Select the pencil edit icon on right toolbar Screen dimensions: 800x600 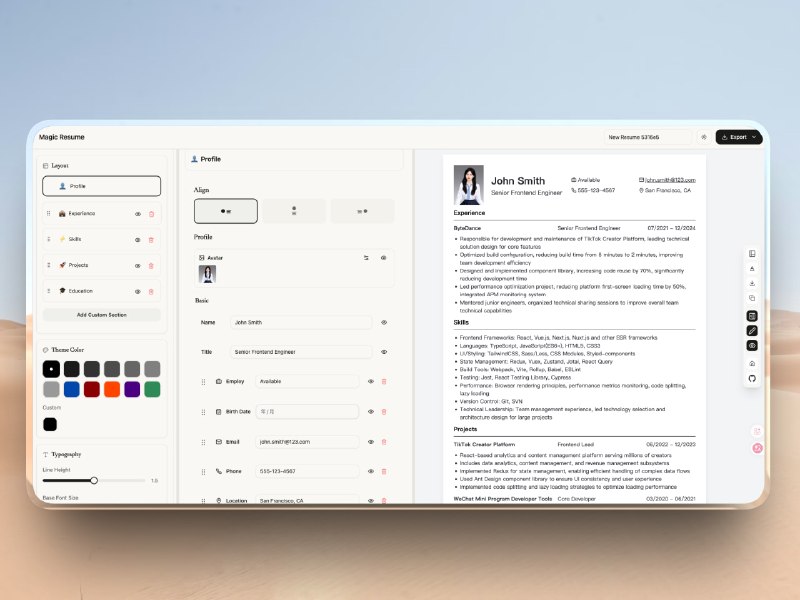[752, 330]
